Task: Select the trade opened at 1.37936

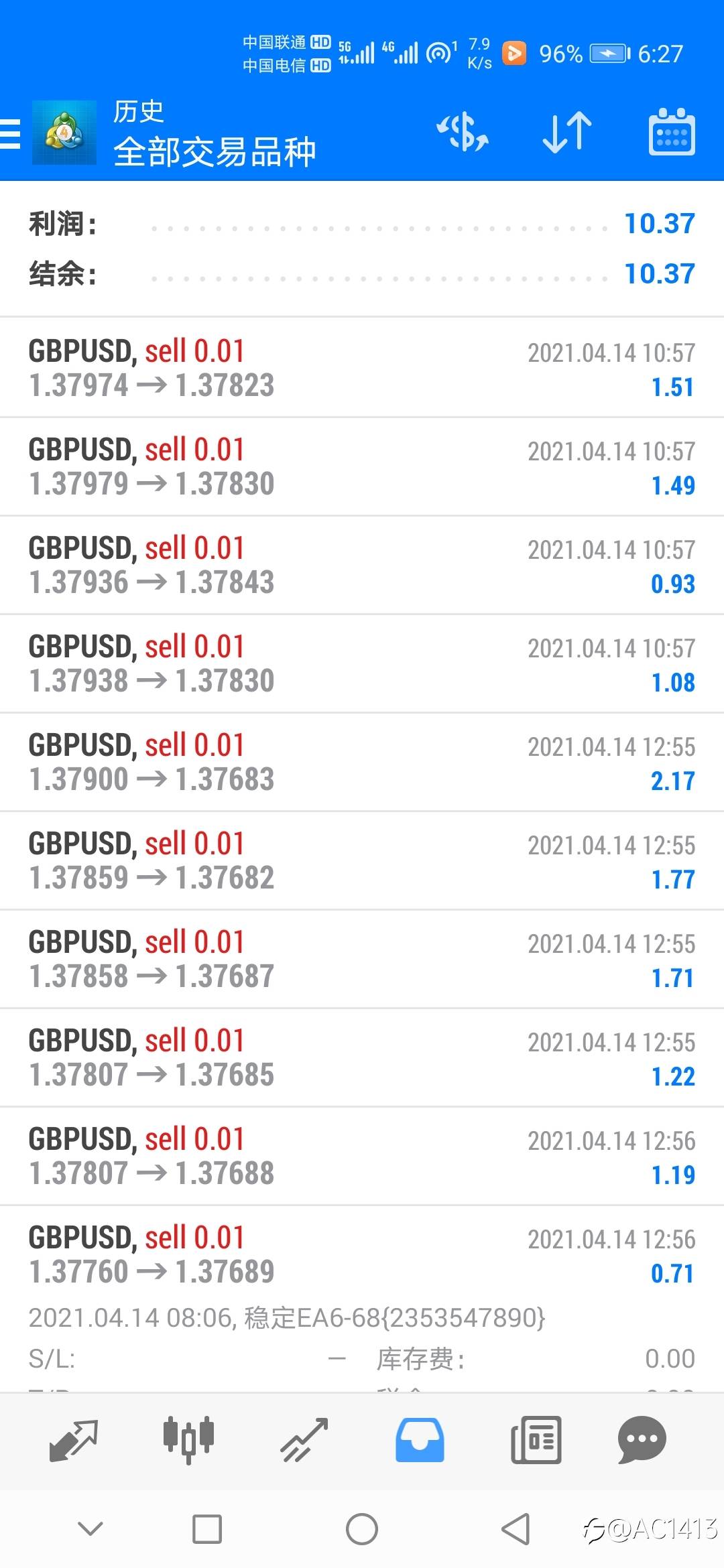Action: [x=362, y=565]
